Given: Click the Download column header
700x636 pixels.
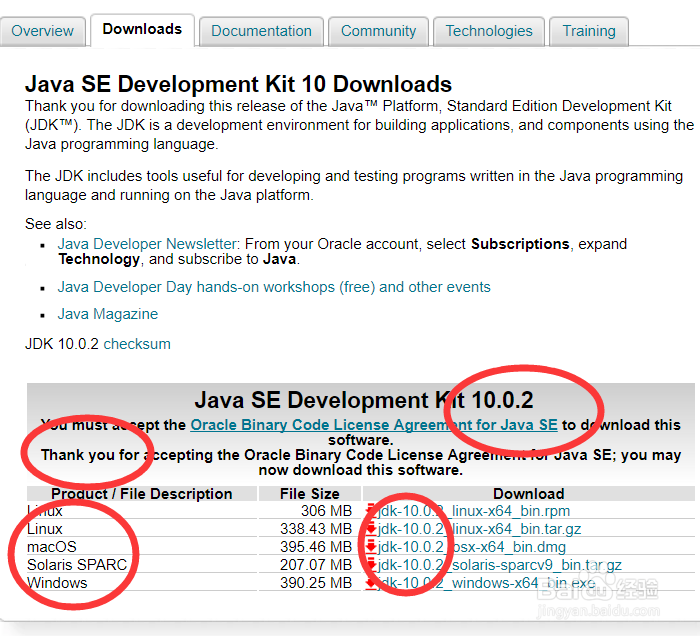Looking at the screenshot, I should coord(529,494).
